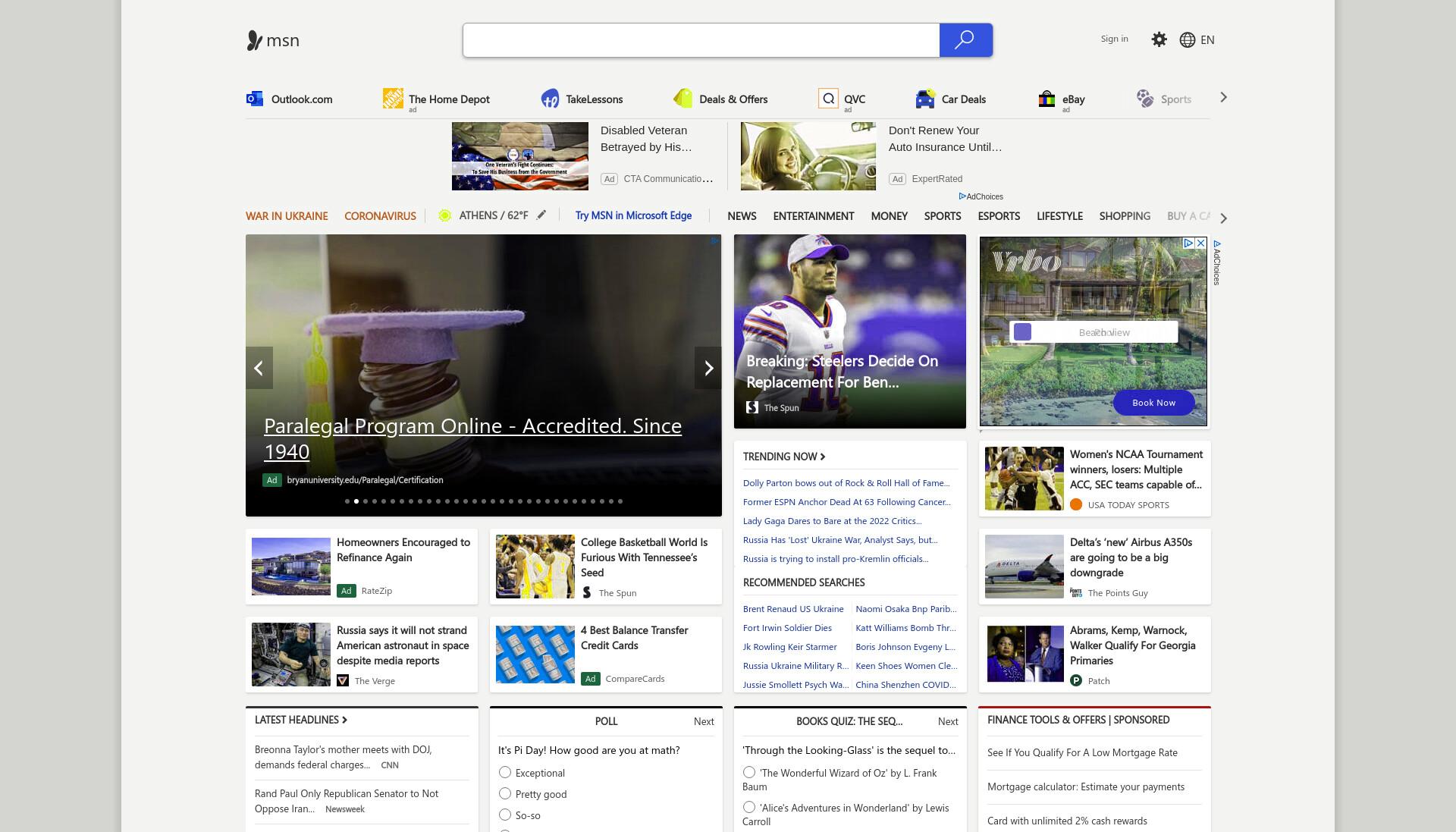Screen dimensions: 1456x832
Task: Click the TakeLessons icon
Action: 550,99
